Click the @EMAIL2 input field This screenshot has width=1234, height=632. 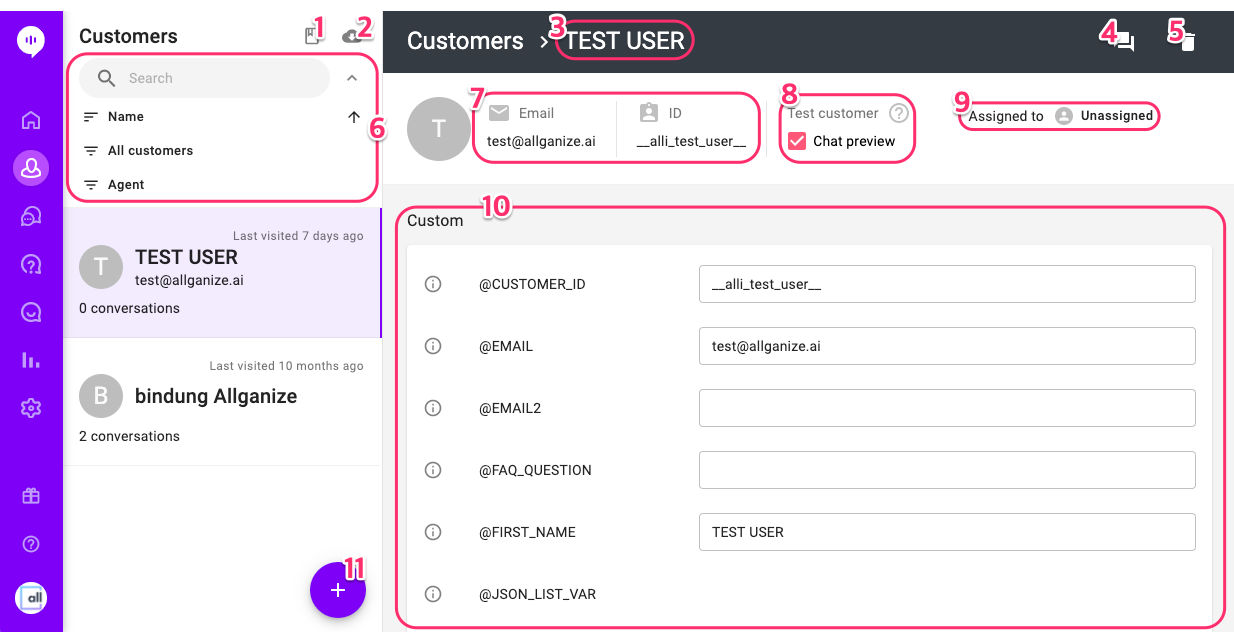(x=947, y=408)
